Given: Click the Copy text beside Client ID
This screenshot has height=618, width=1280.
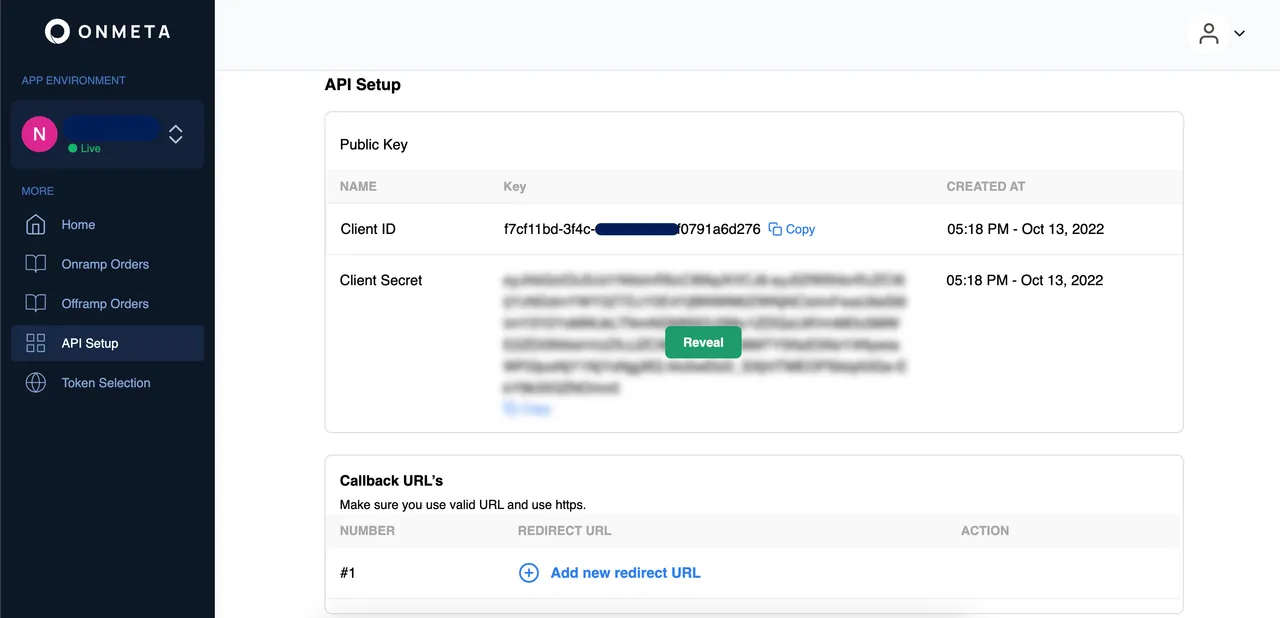Looking at the screenshot, I should (800, 229).
